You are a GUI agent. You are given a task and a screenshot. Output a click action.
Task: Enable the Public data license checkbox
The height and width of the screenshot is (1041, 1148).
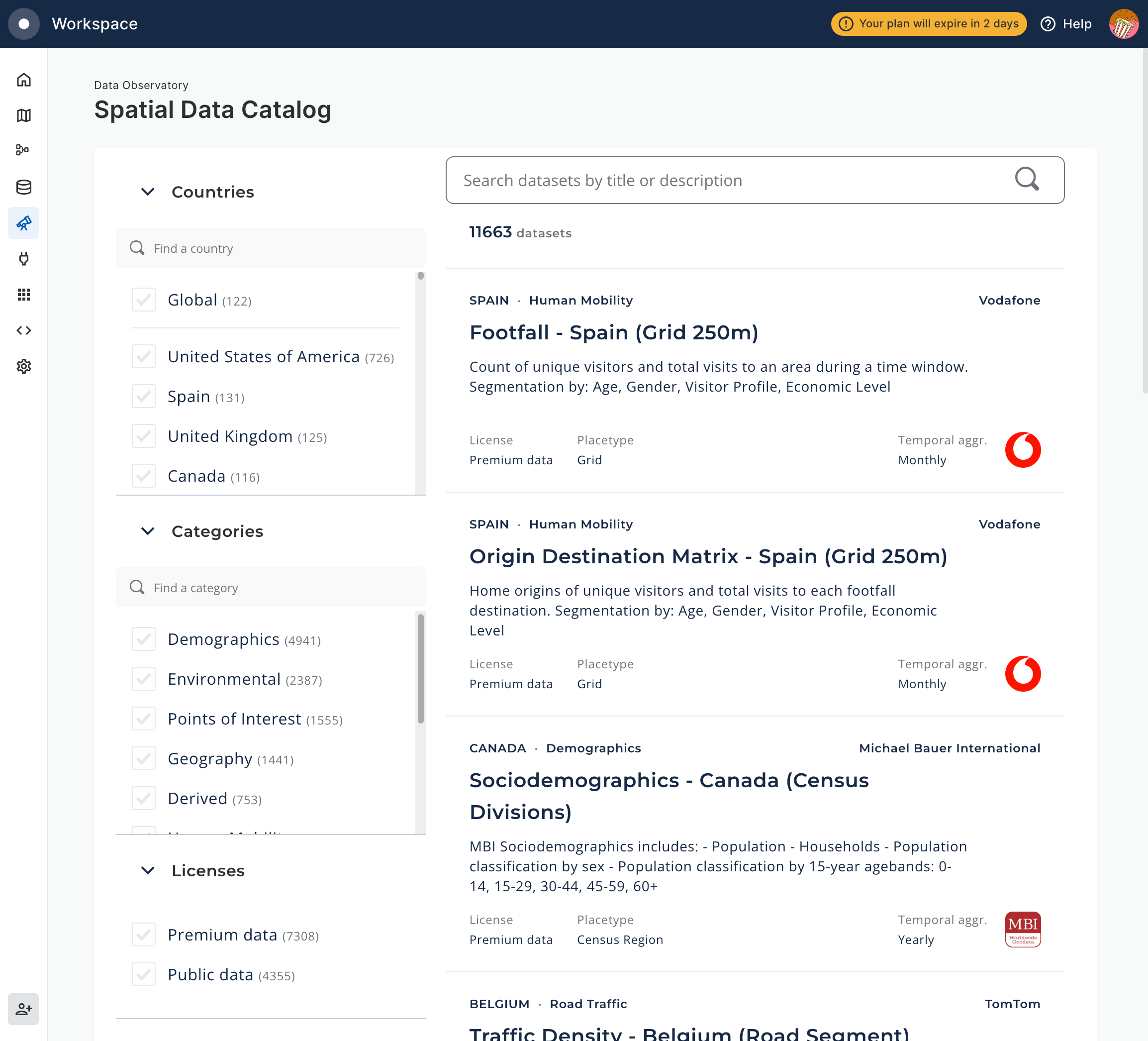pyautogui.click(x=143, y=974)
